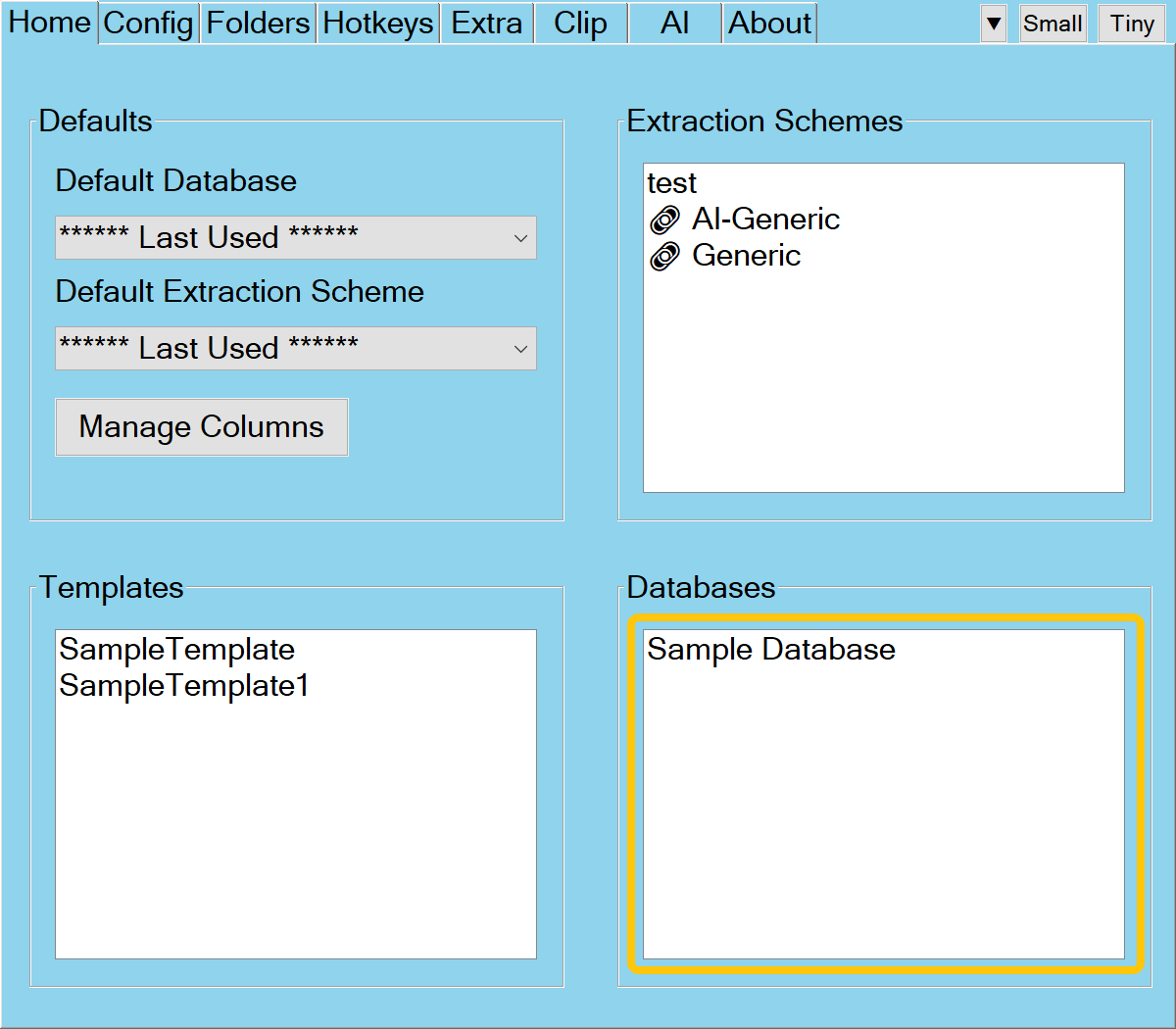This screenshot has height=1029, width=1176.
Task: Click the Home tab
Action: point(49,23)
